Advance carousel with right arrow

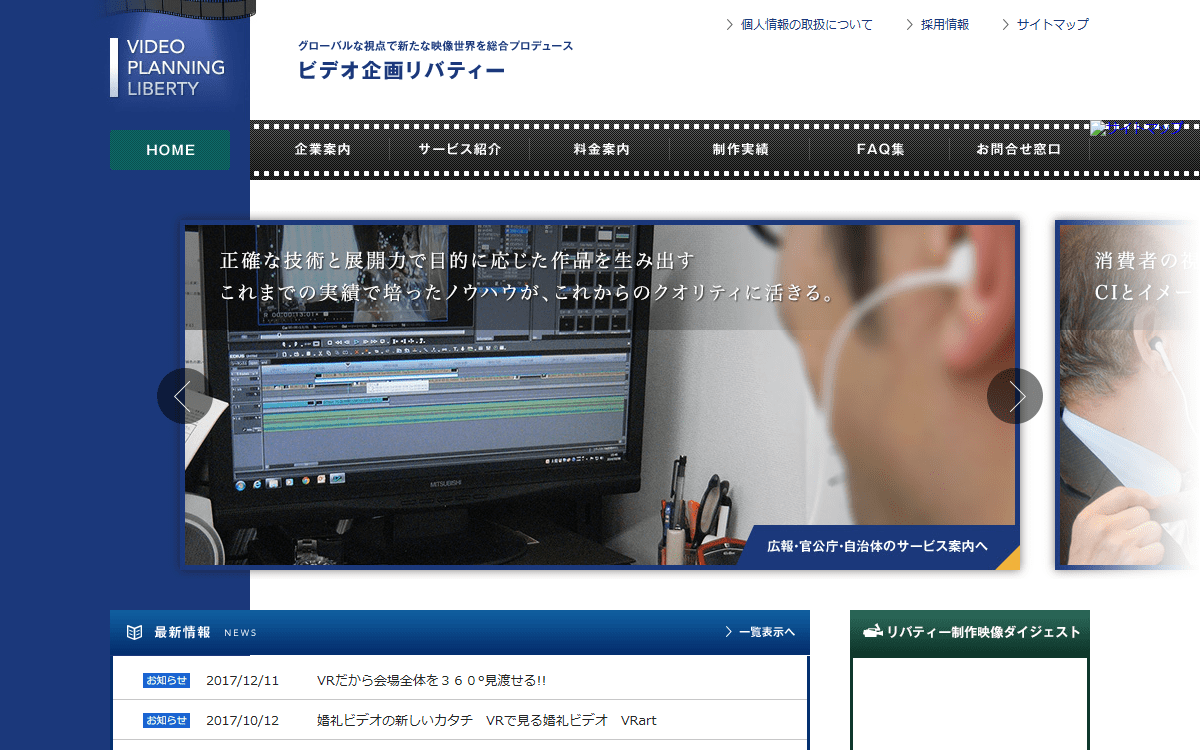click(1015, 396)
